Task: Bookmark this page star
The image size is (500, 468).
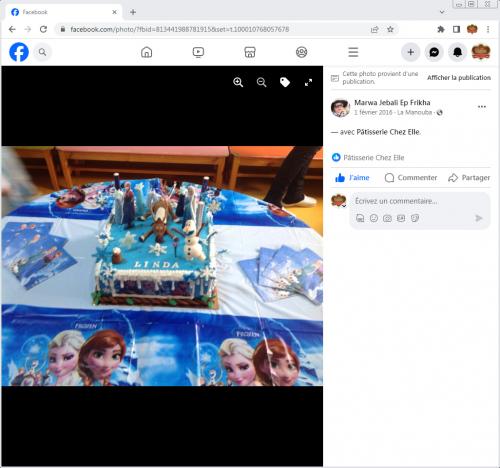Action: (390, 29)
